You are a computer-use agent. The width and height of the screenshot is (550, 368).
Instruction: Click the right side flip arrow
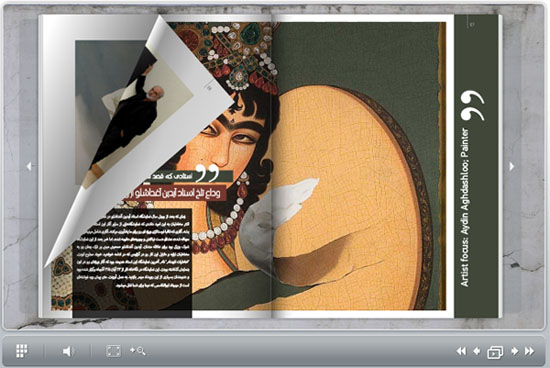[x=512, y=166]
